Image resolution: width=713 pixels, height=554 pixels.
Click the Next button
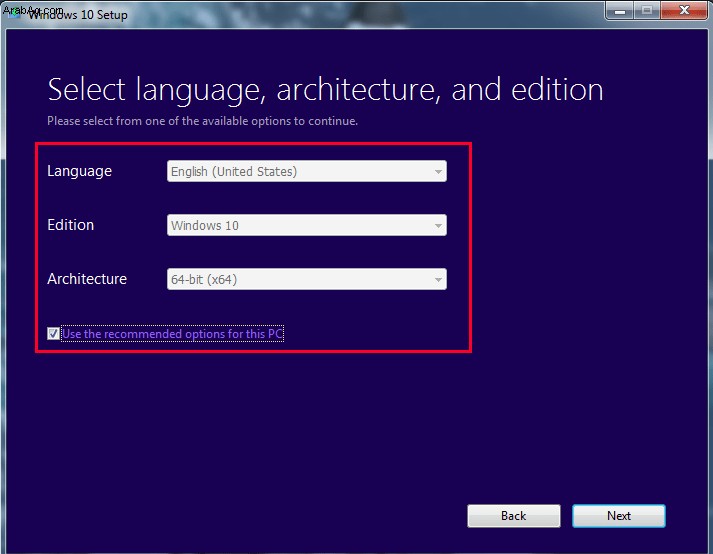coord(618,516)
